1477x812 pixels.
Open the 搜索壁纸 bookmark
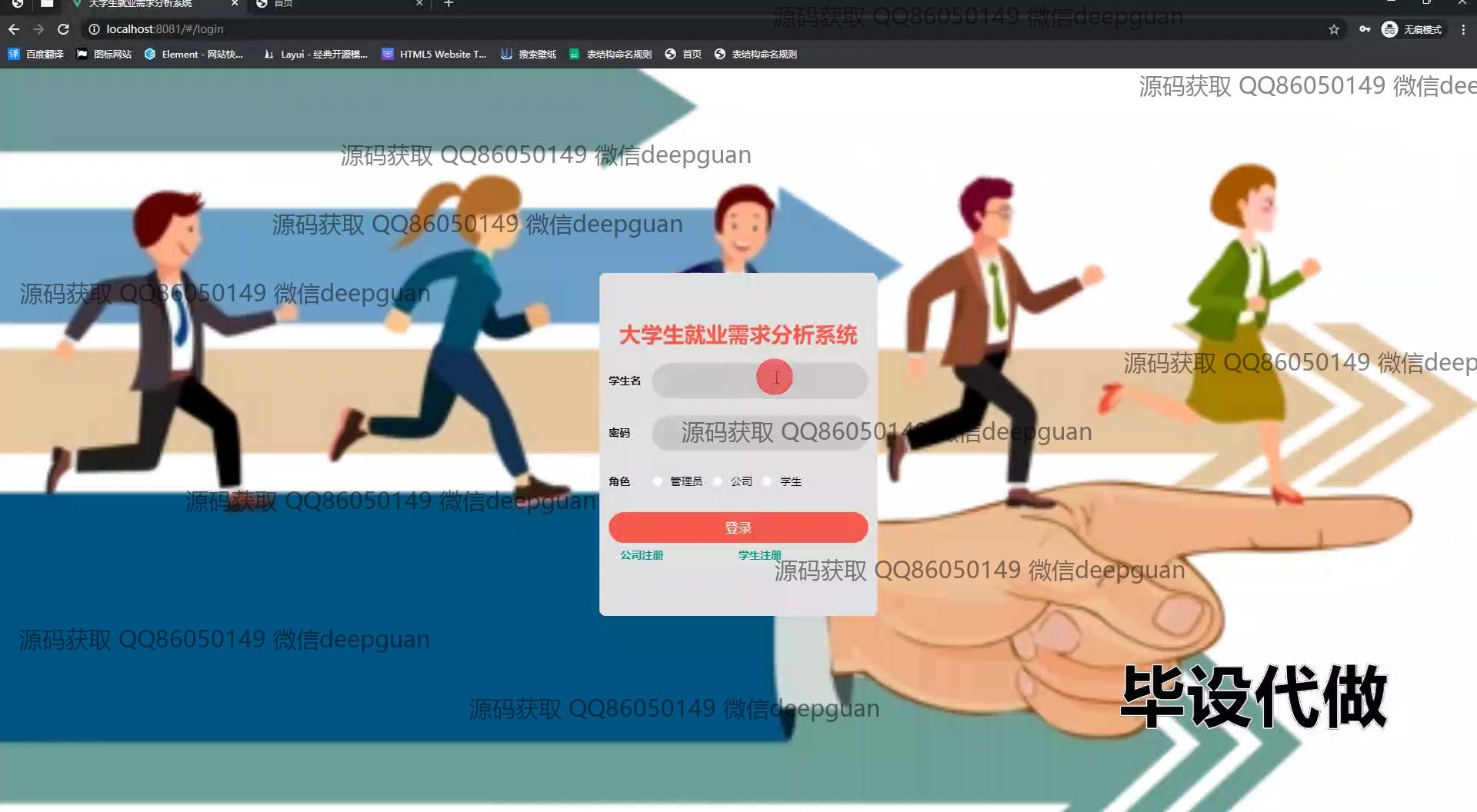pyautogui.click(x=528, y=54)
